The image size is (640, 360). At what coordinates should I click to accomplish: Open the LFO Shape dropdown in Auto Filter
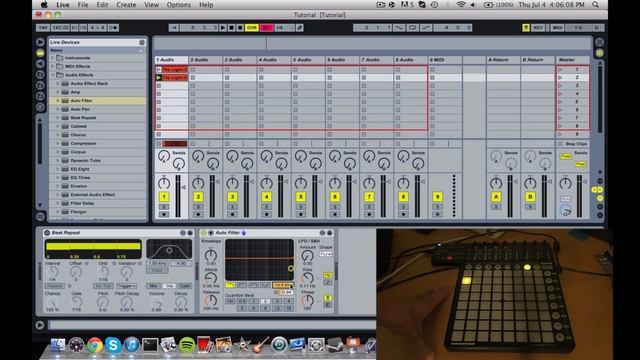pyautogui.click(x=326, y=254)
